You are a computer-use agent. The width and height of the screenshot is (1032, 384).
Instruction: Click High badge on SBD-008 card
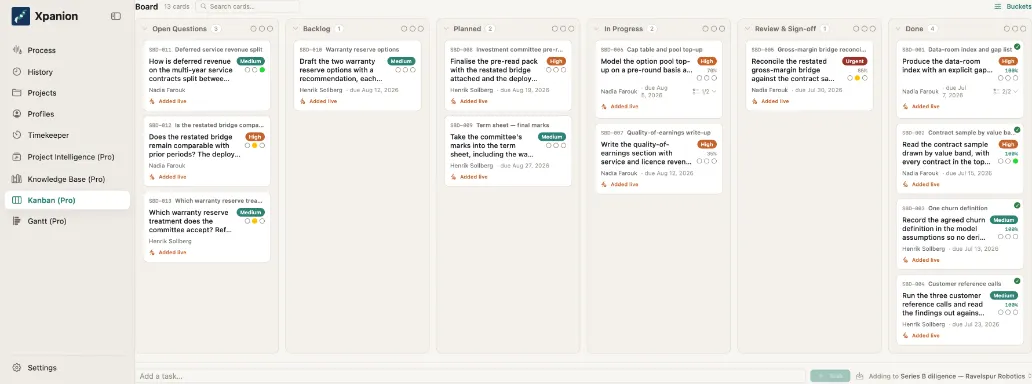[x=556, y=61]
